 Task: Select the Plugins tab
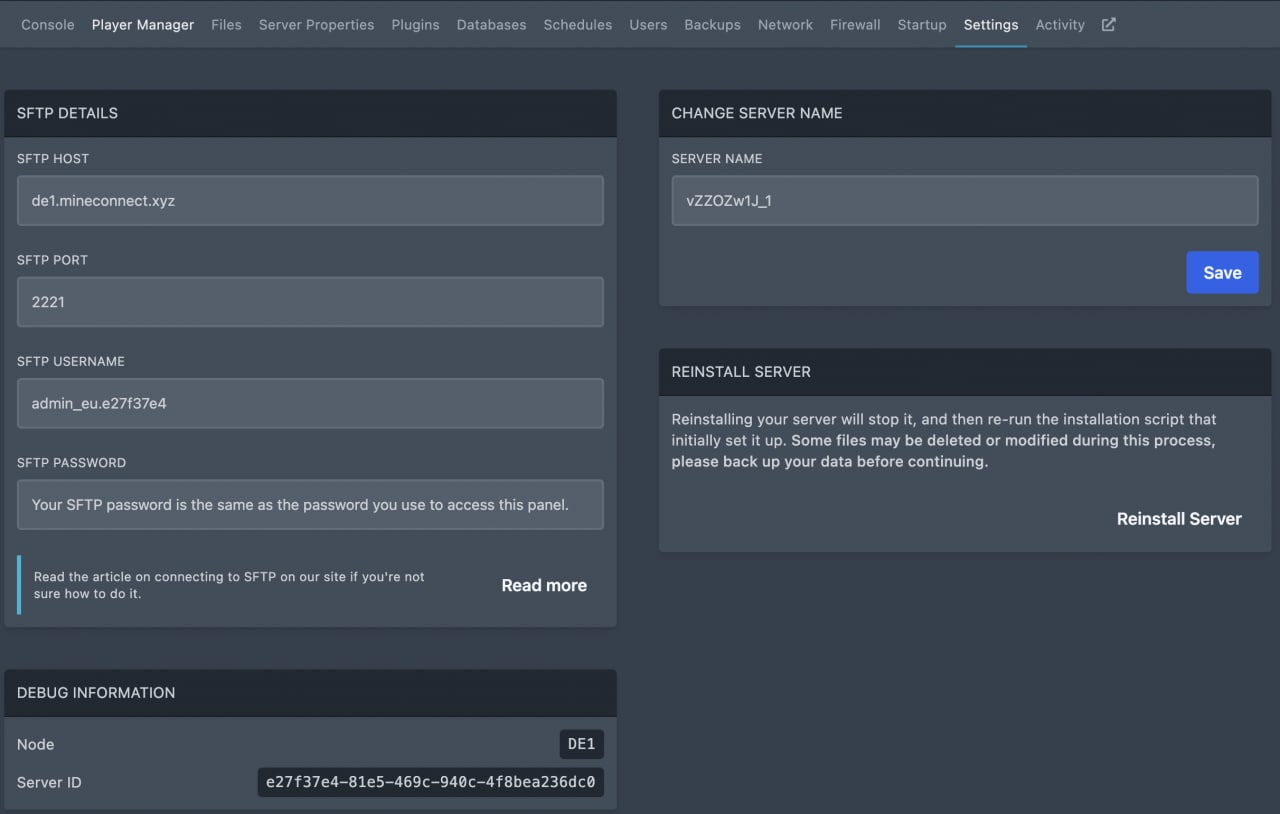415,24
